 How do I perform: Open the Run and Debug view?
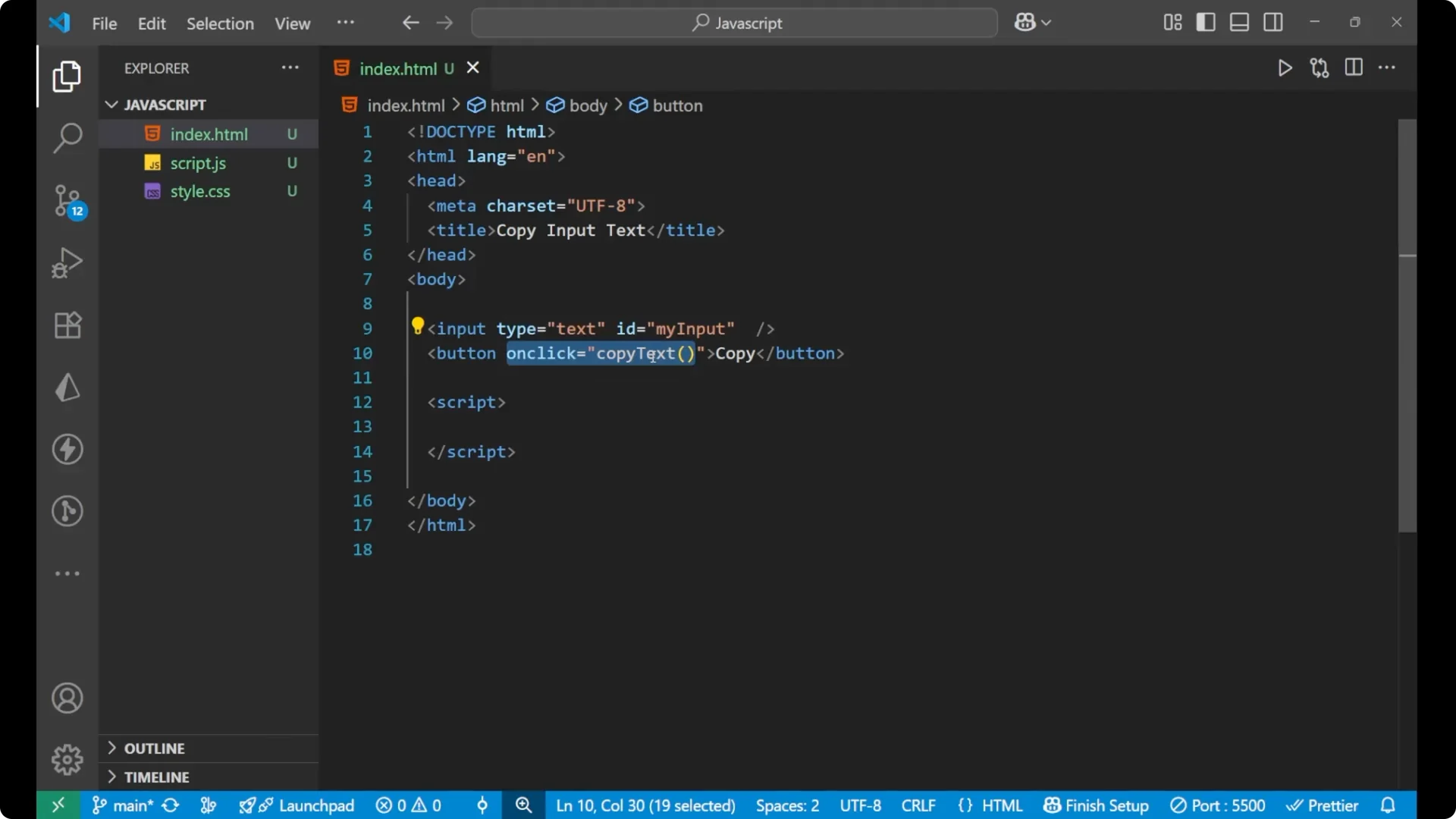pyautogui.click(x=67, y=262)
